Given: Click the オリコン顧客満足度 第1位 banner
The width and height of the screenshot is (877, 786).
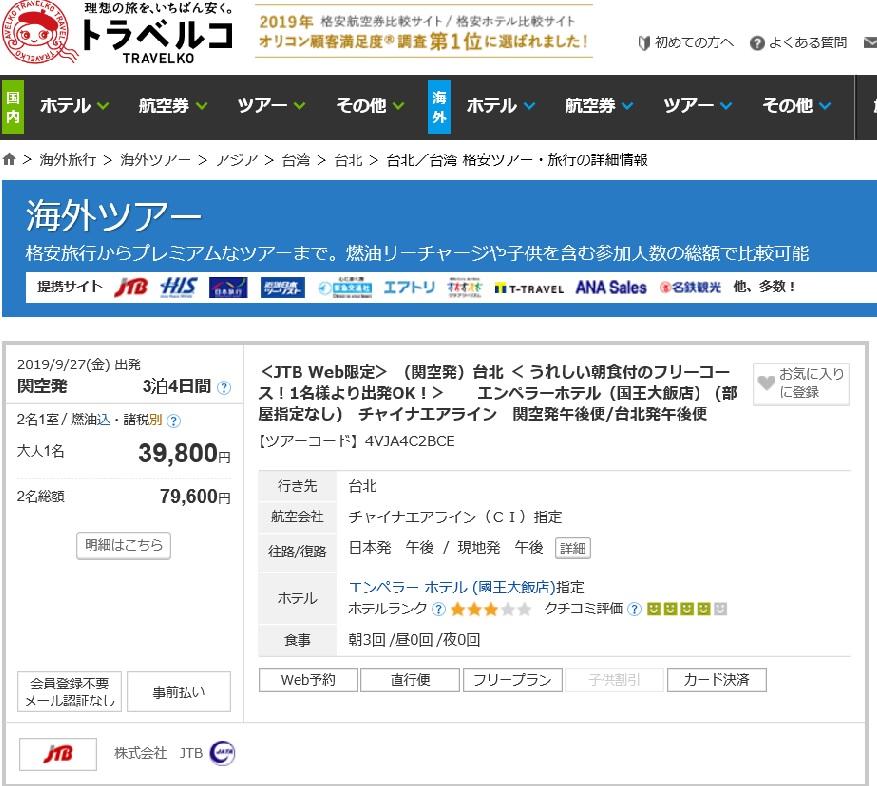Looking at the screenshot, I should (423, 31).
